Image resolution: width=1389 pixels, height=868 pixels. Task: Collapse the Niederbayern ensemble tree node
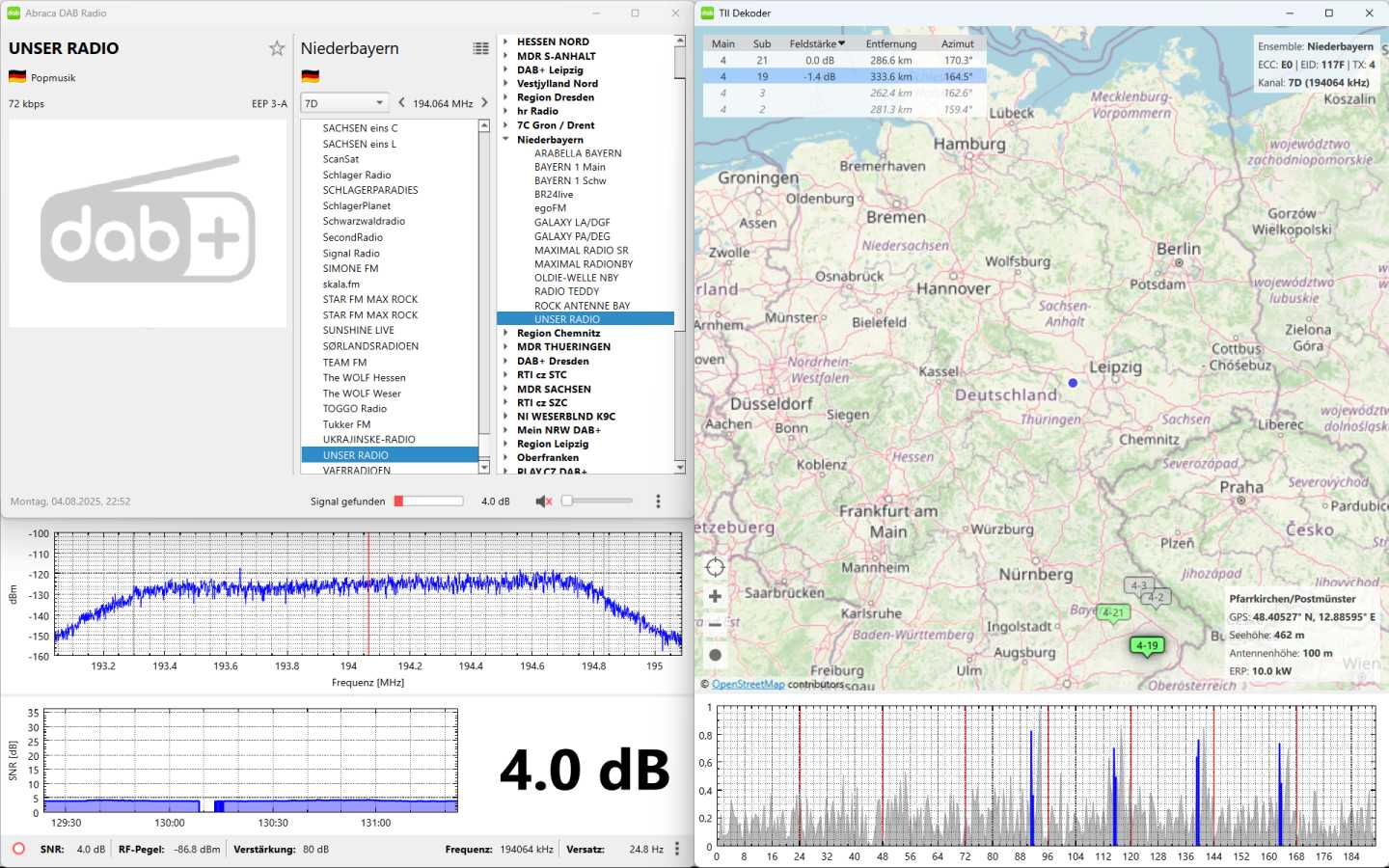click(x=505, y=140)
